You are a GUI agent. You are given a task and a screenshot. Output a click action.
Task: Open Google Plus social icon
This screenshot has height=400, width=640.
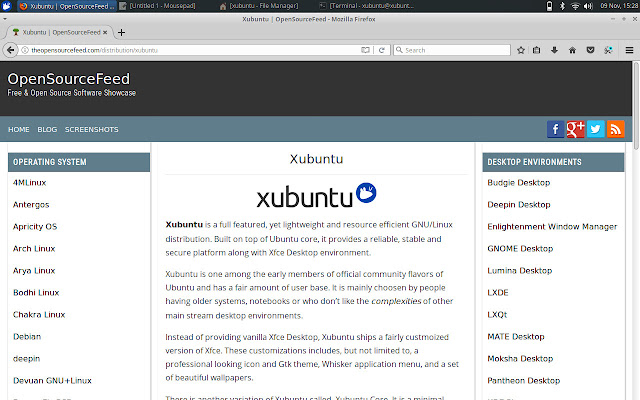[576, 129]
